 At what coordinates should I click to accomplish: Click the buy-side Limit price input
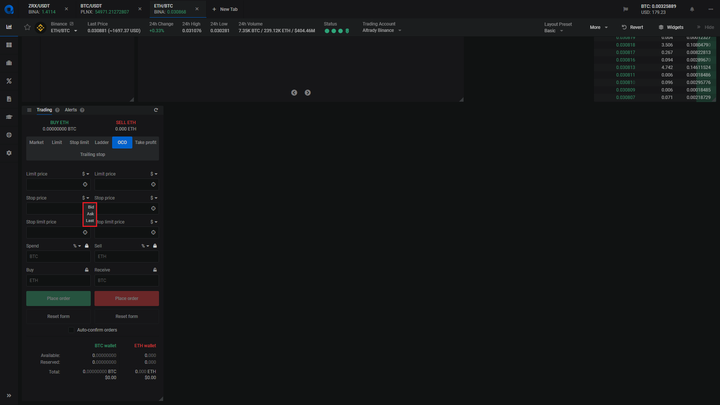click(55, 184)
